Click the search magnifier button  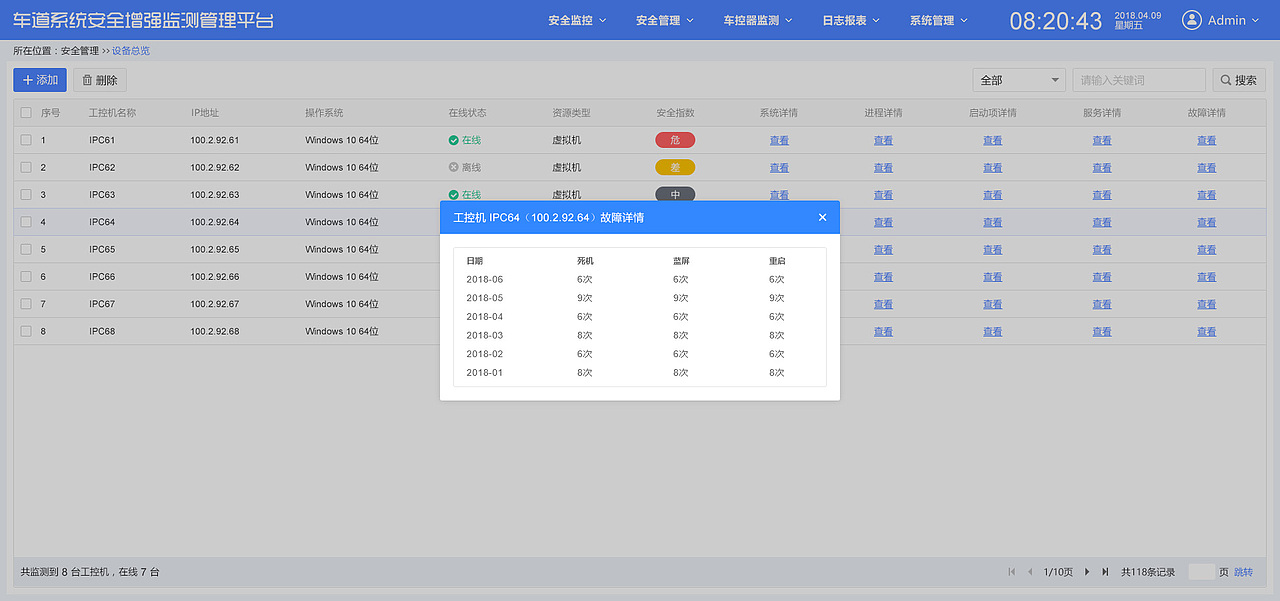tap(1239, 80)
